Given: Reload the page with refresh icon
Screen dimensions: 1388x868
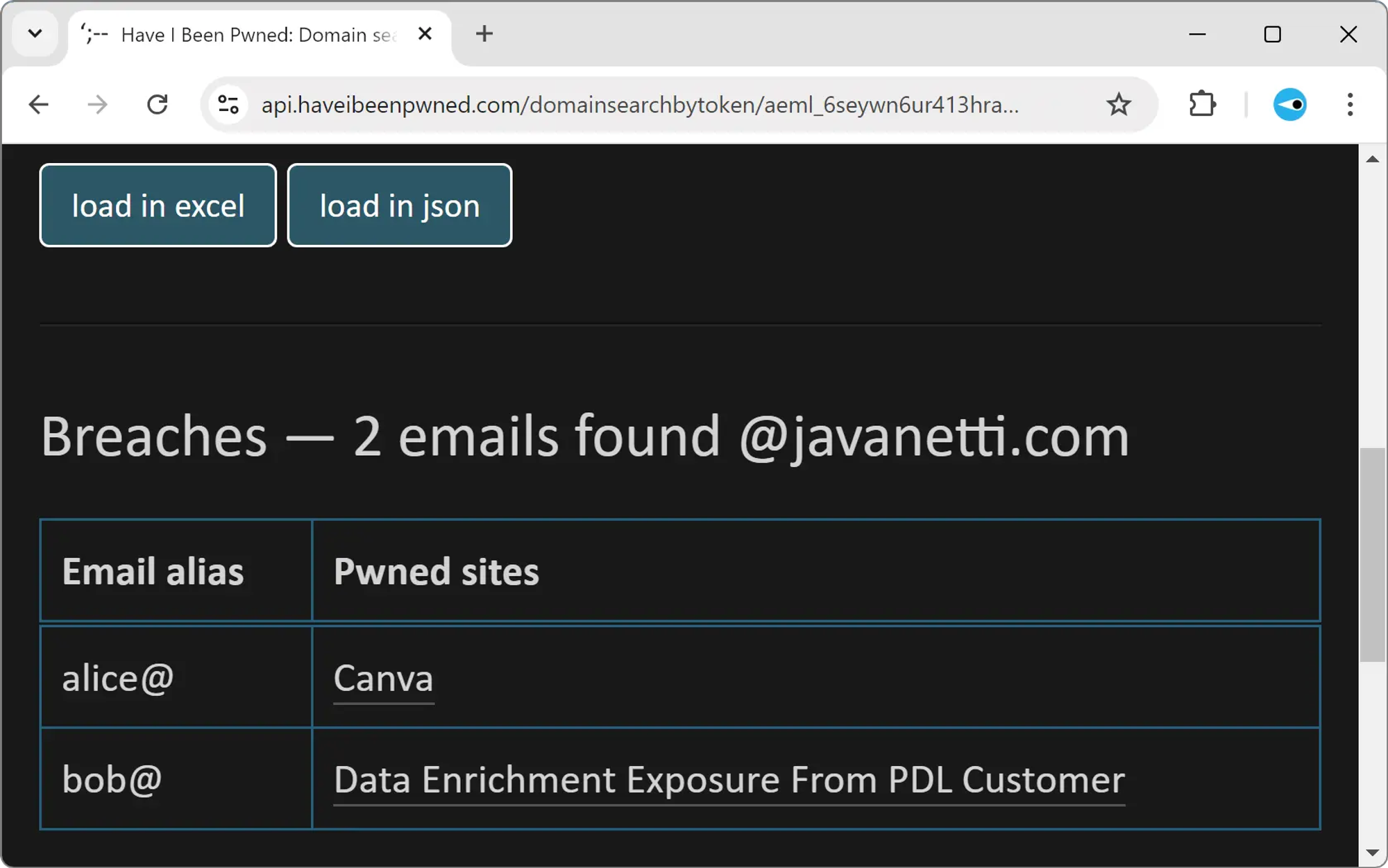Looking at the screenshot, I should [158, 105].
